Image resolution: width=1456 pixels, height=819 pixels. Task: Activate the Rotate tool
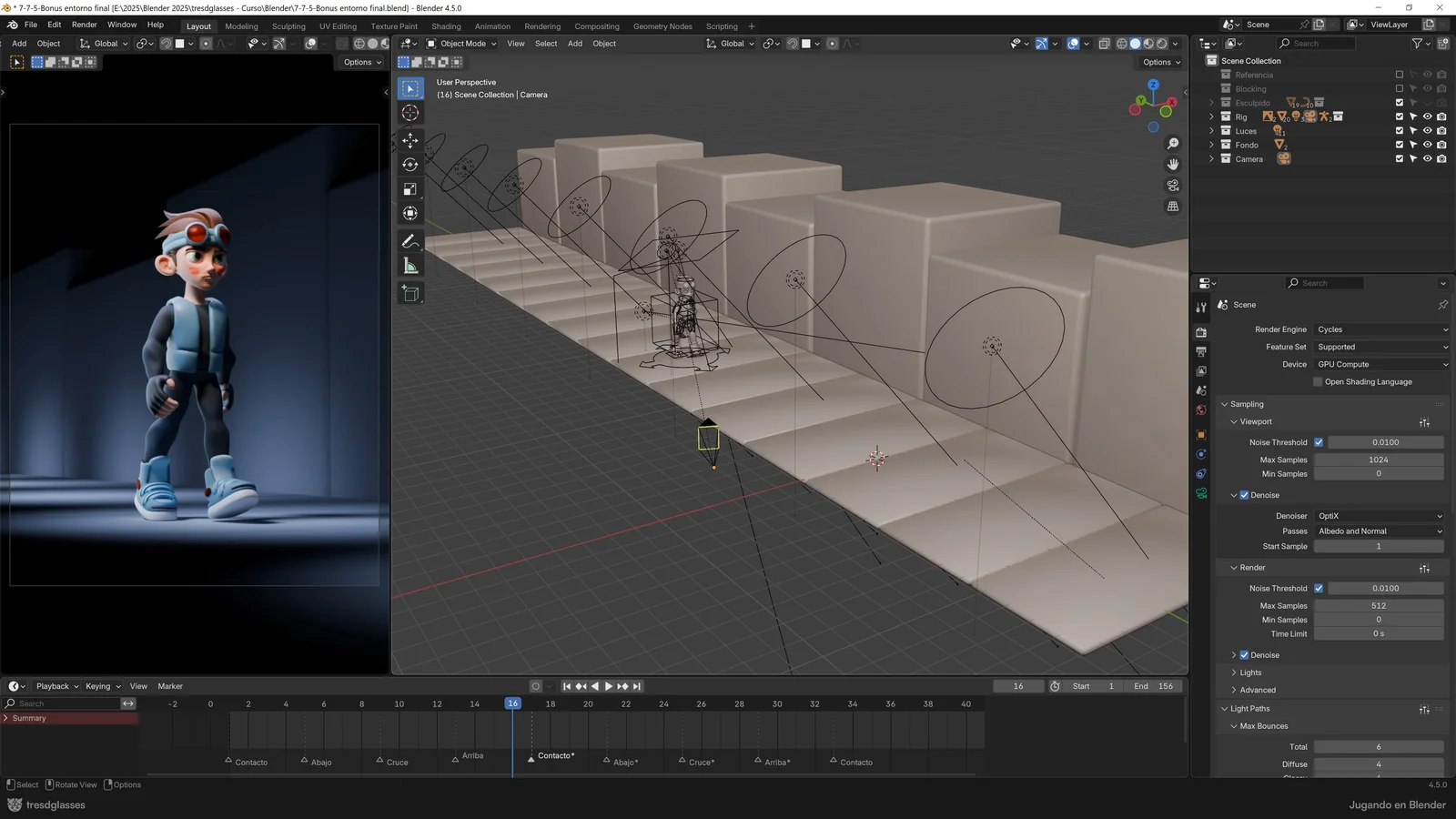(x=409, y=165)
